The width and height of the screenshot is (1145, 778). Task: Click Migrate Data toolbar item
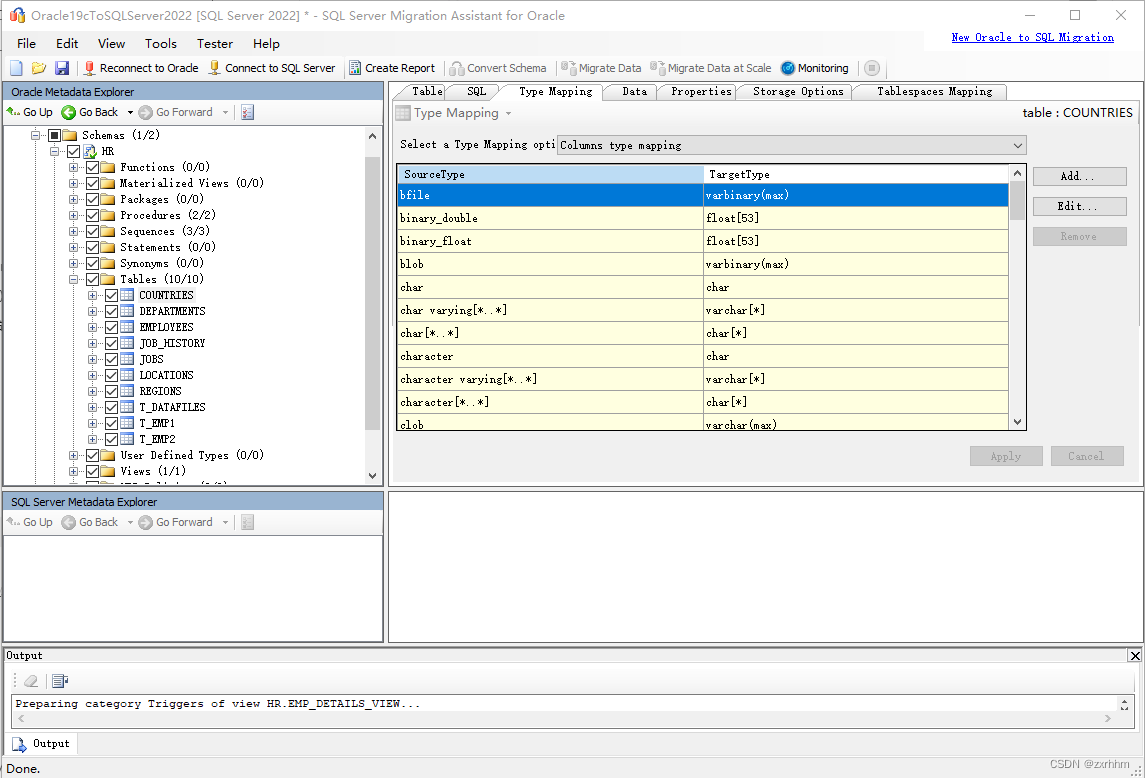(x=601, y=68)
